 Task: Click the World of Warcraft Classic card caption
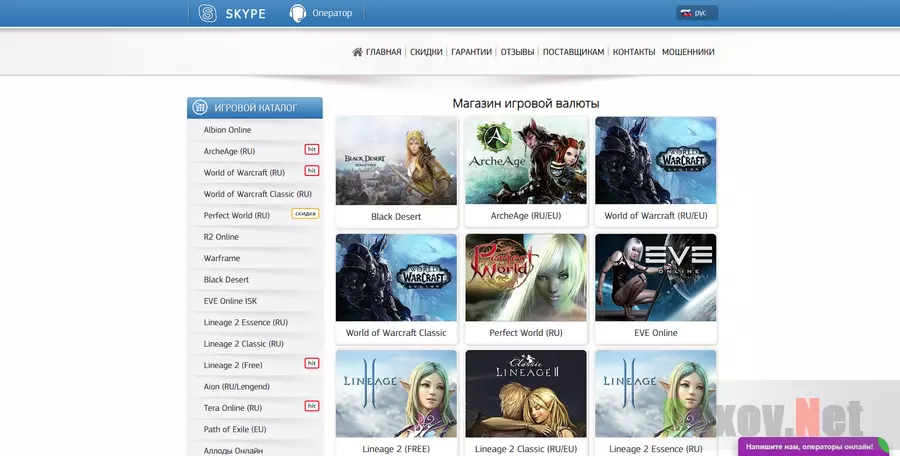tap(396, 333)
